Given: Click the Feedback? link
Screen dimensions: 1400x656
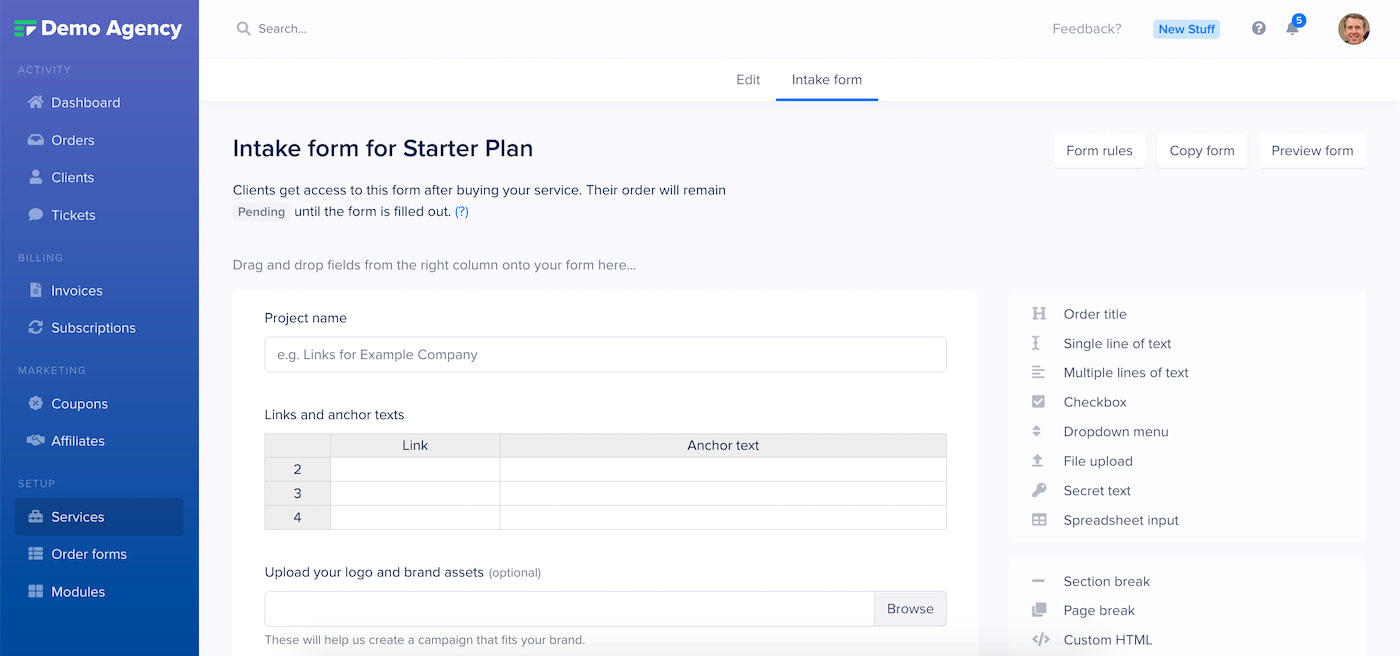Looking at the screenshot, I should 1086,28.
